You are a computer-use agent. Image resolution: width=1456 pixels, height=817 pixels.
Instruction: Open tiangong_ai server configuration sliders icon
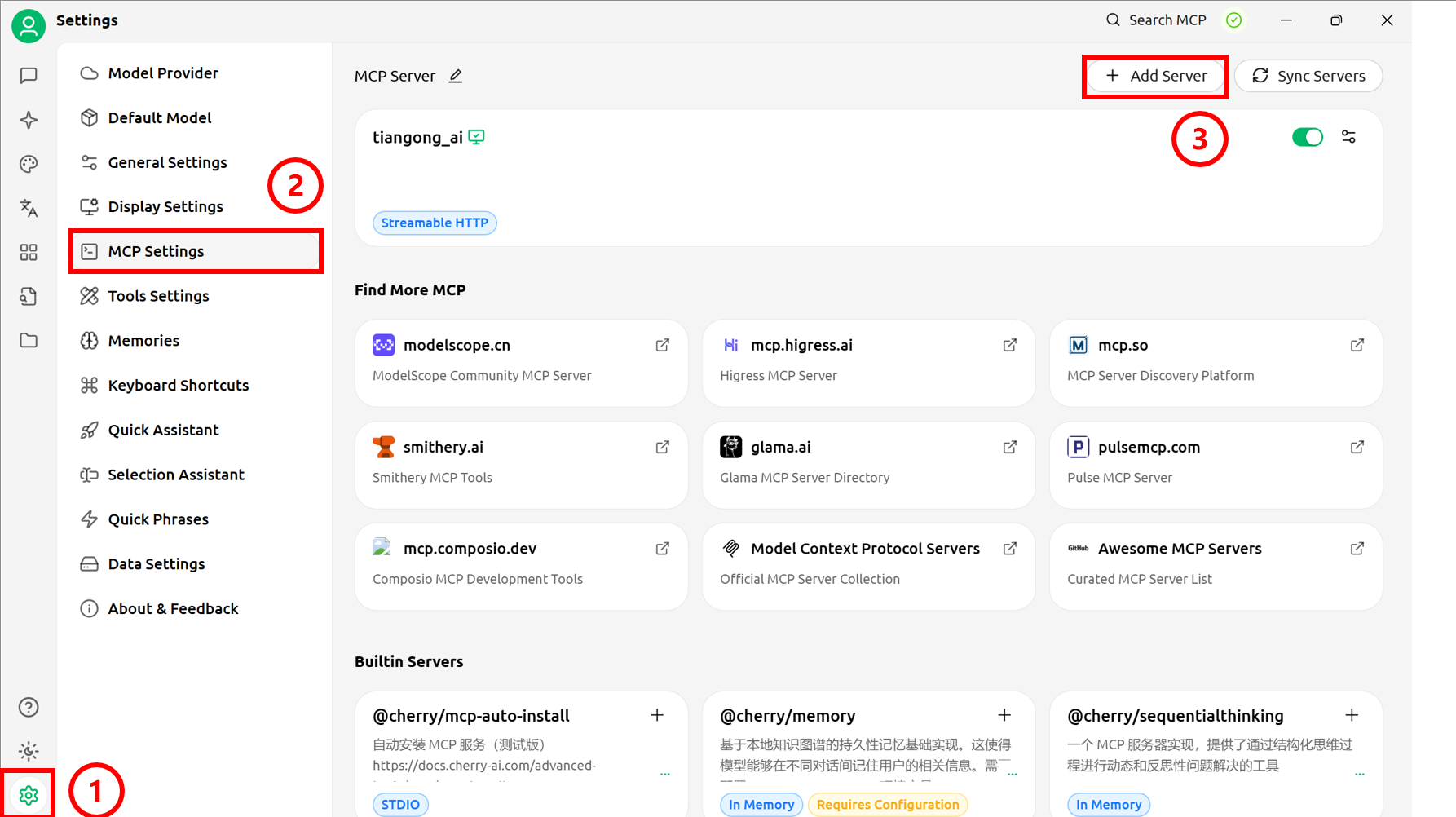pyautogui.click(x=1349, y=137)
